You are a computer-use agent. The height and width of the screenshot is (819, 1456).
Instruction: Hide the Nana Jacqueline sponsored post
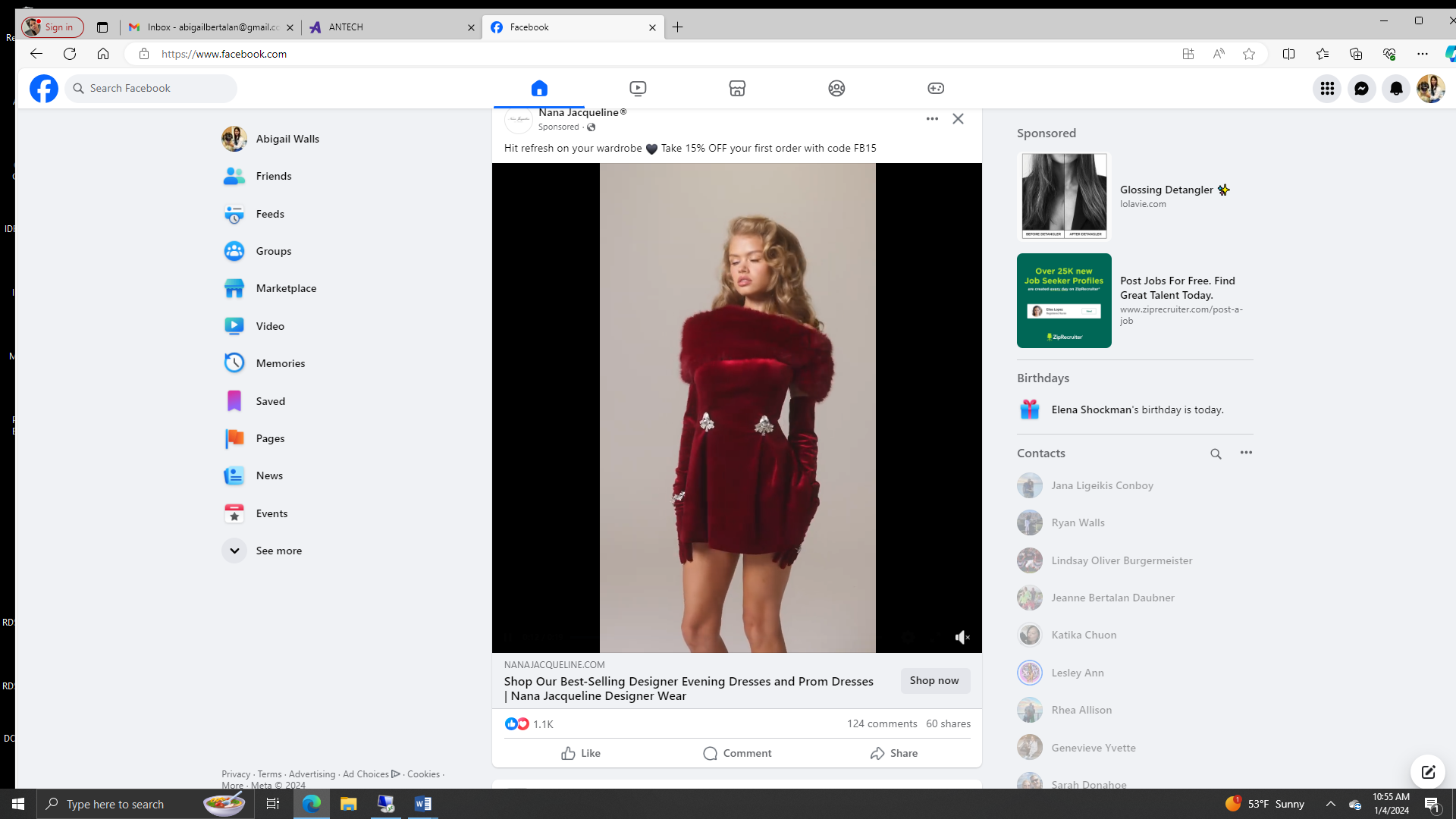click(x=959, y=119)
